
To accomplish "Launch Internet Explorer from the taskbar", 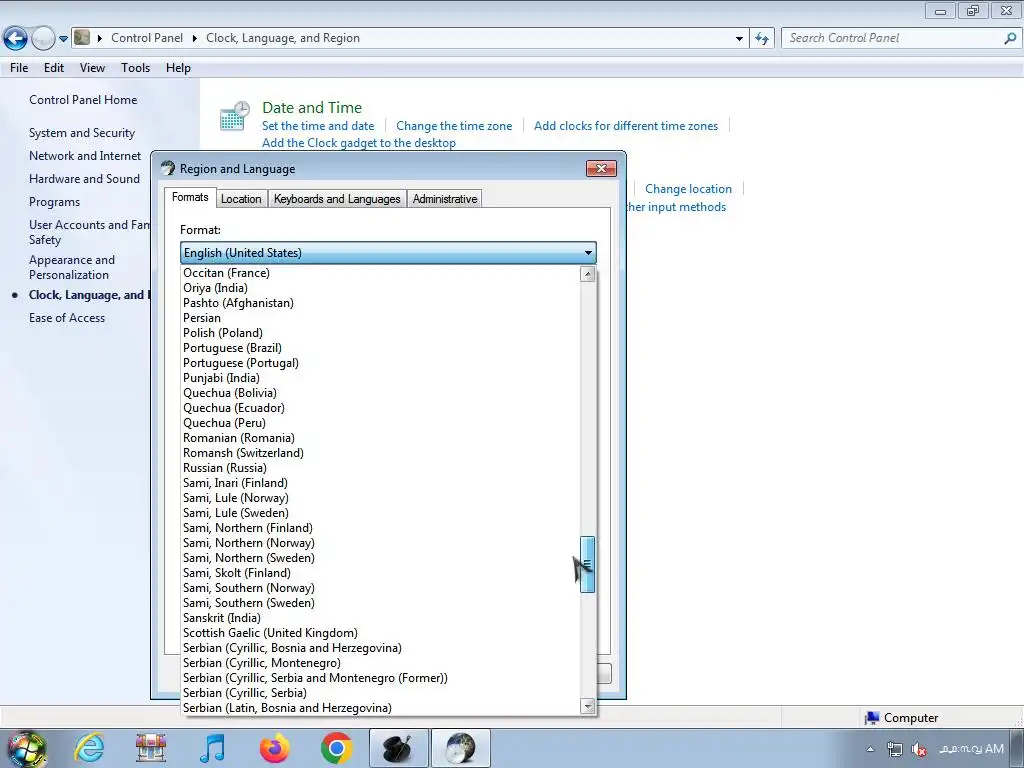I will coord(89,748).
